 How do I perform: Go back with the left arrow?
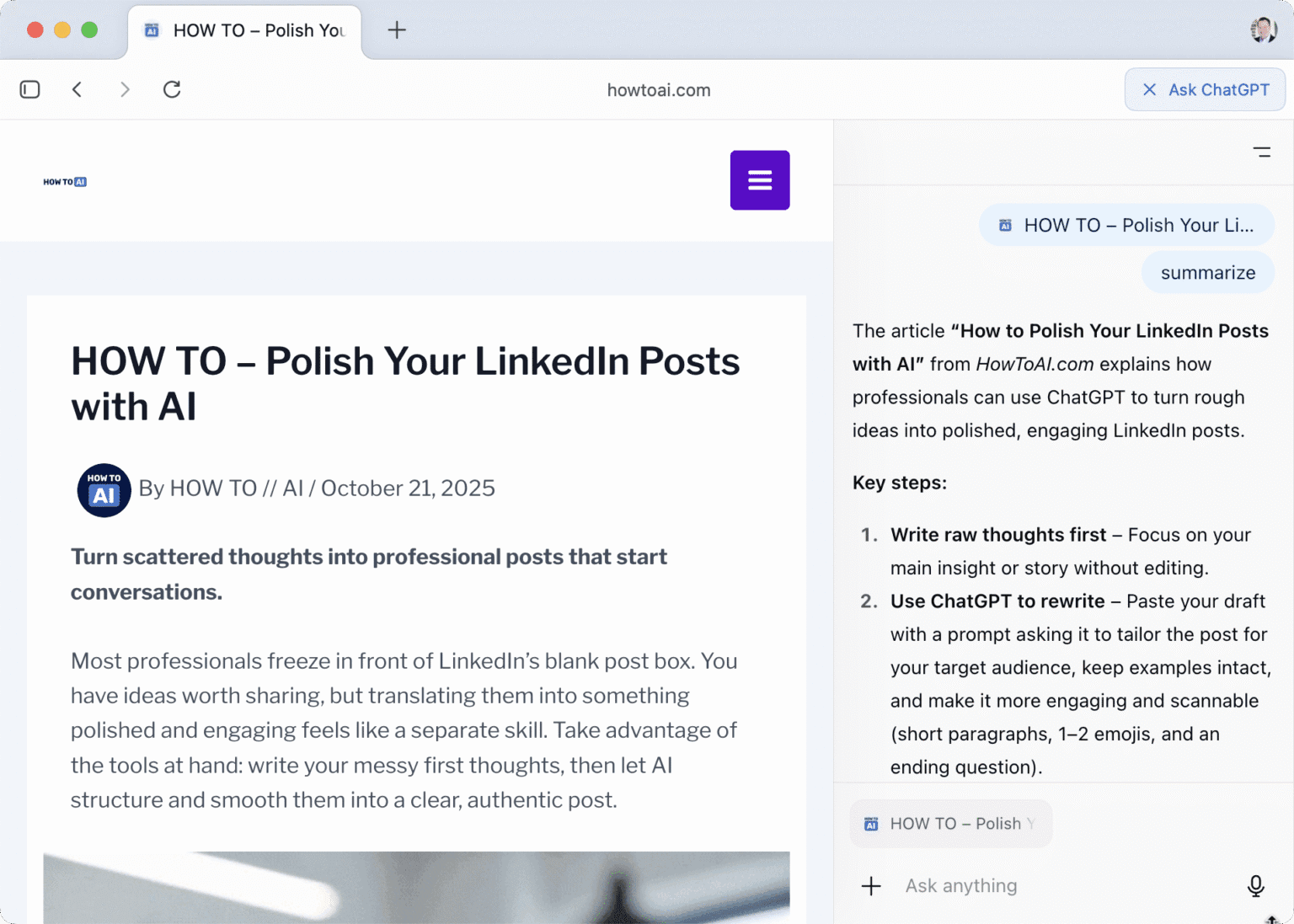(77, 89)
